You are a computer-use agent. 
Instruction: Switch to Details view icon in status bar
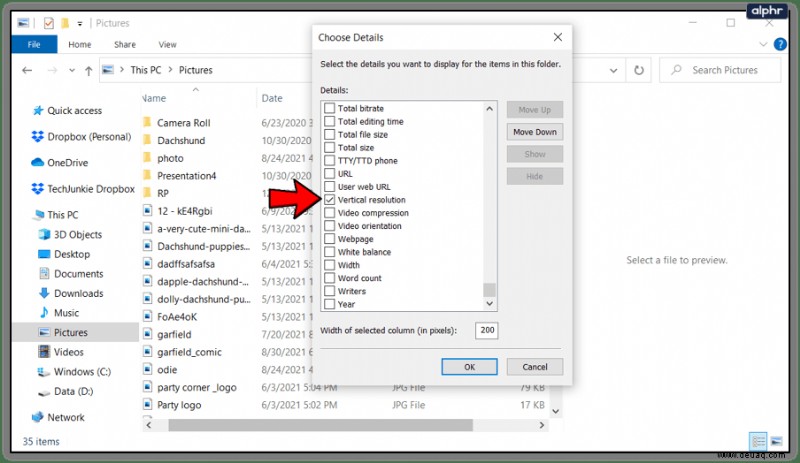[x=758, y=441]
